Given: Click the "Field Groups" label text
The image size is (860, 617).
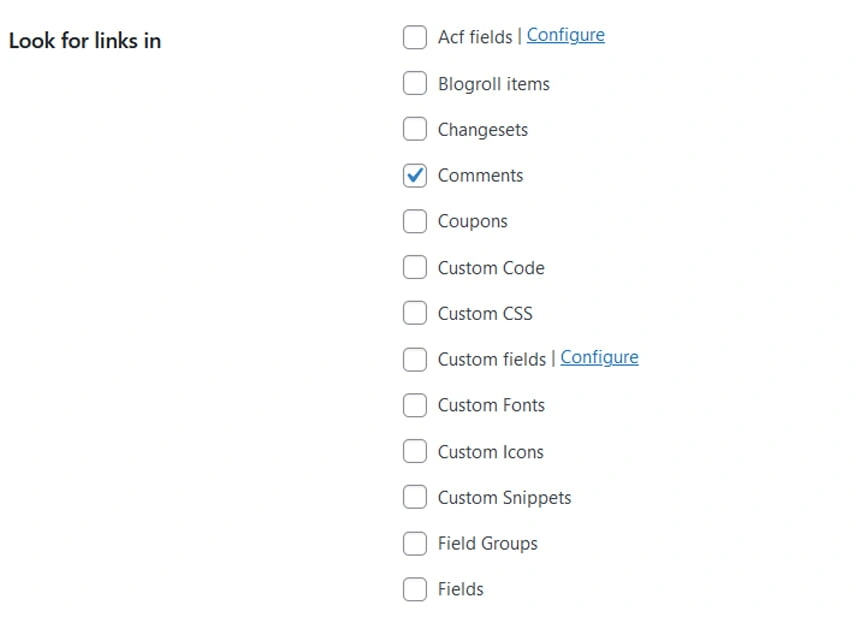Looking at the screenshot, I should point(487,544).
